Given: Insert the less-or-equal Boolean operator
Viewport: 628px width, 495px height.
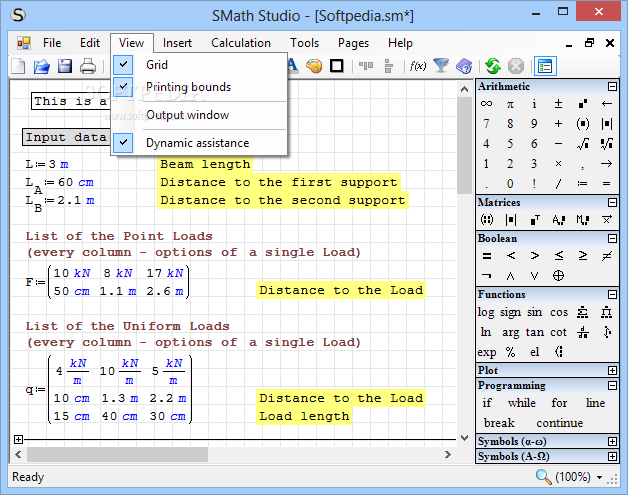Looking at the screenshot, I should (559, 256).
